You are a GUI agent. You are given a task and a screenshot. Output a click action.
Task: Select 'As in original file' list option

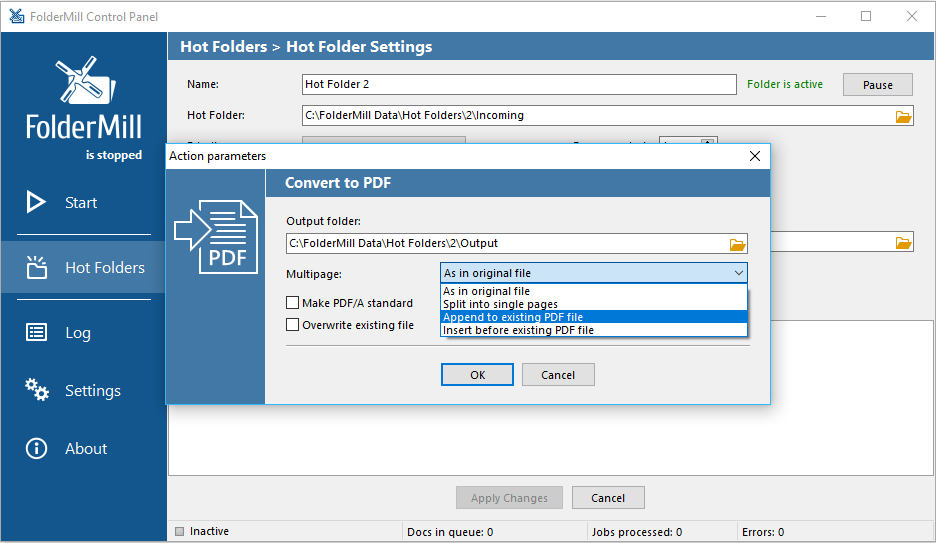click(x=486, y=291)
